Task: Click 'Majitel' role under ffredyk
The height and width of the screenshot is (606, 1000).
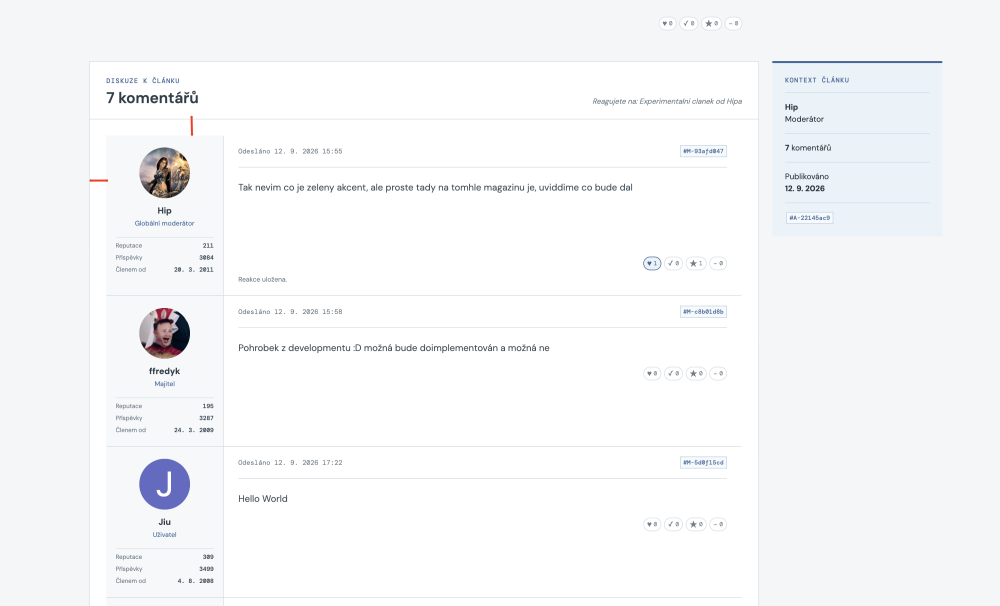Action: (165, 384)
